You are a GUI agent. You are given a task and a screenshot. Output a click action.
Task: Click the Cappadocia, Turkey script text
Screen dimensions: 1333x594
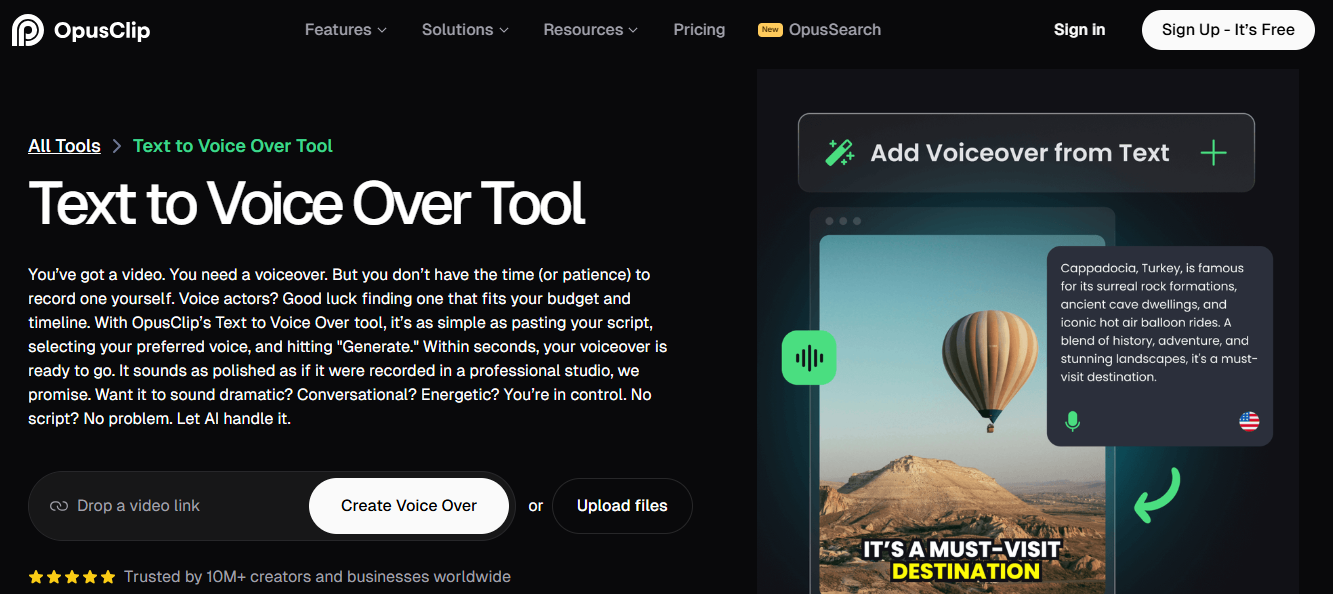tap(1159, 322)
